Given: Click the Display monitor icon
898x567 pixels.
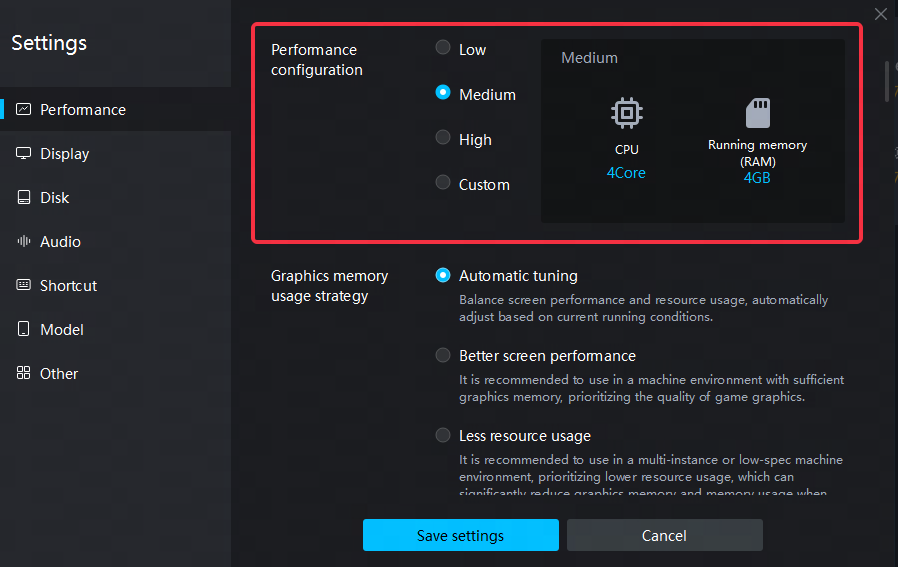Looking at the screenshot, I should click(23, 153).
